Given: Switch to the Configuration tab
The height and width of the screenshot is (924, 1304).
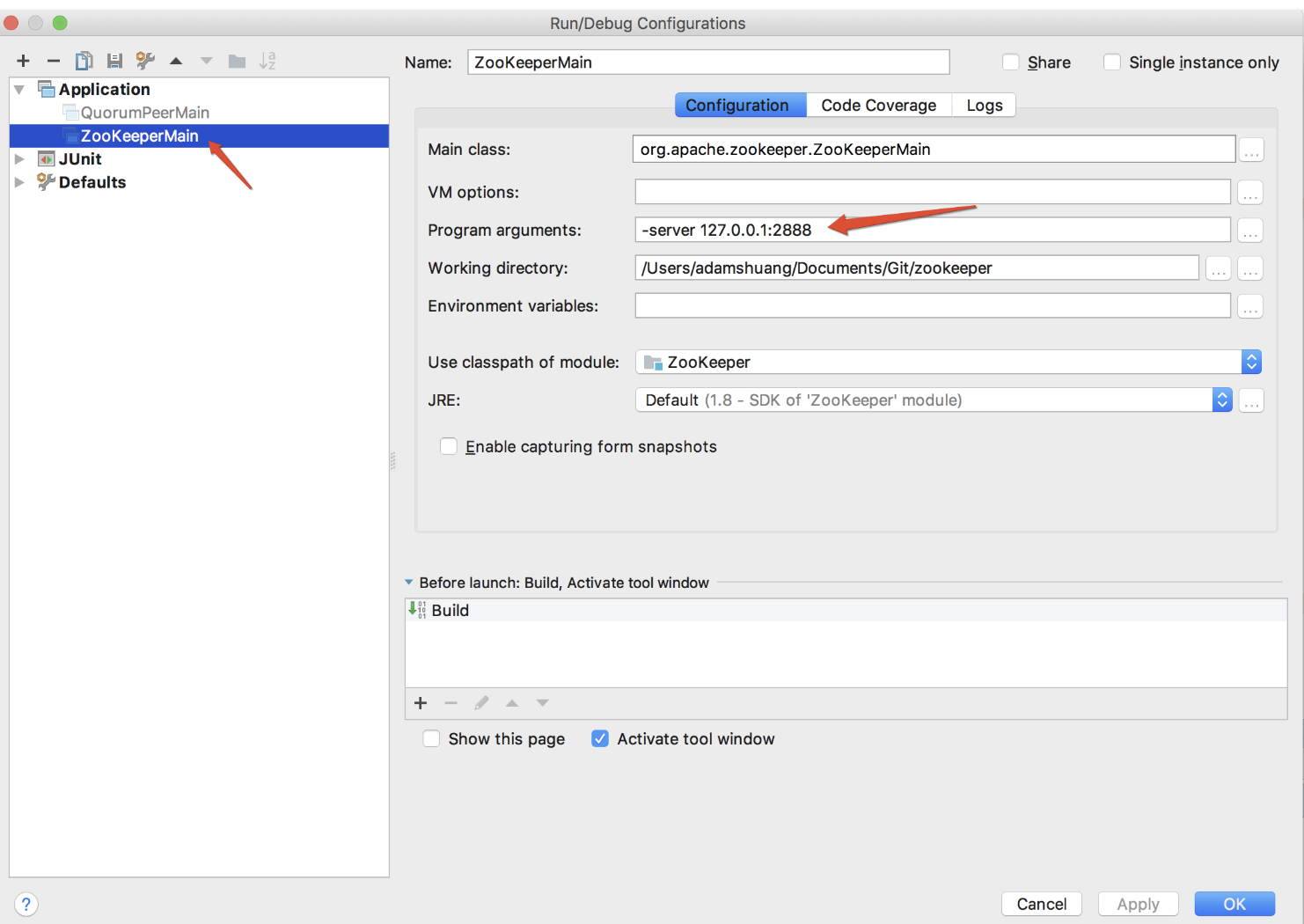Looking at the screenshot, I should [x=740, y=105].
